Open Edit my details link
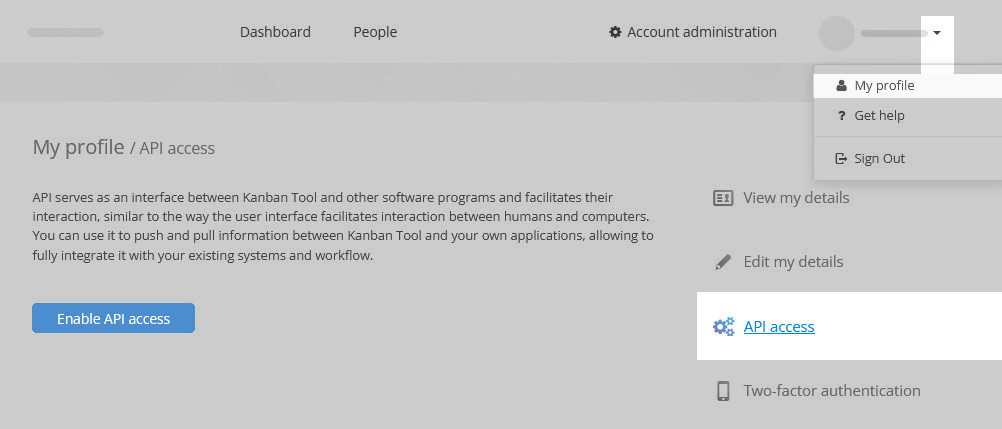The width and height of the screenshot is (1002, 429). [x=793, y=262]
